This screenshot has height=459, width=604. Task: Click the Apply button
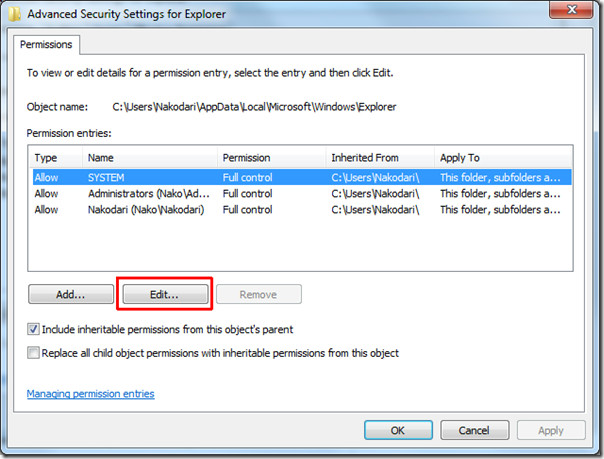(x=551, y=430)
